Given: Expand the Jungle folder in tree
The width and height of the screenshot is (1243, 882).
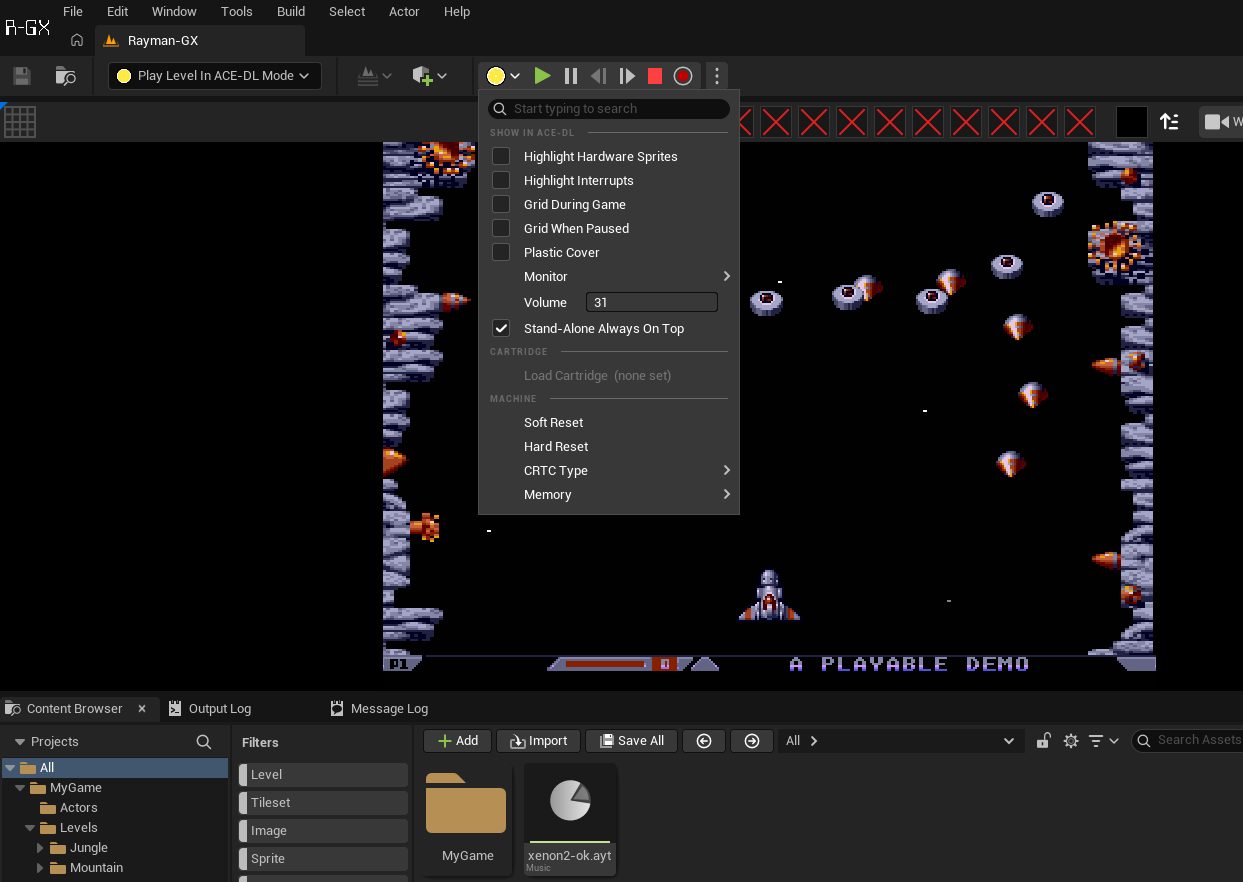Looking at the screenshot, I should 41,848.
